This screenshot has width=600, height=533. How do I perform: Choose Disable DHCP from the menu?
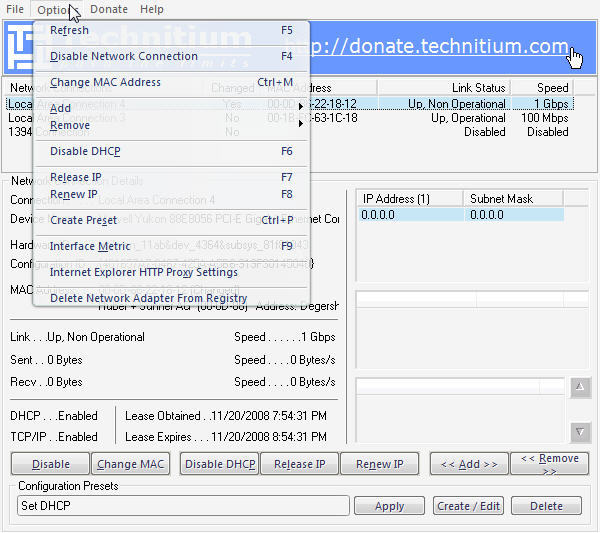click(x=171, y=151)
